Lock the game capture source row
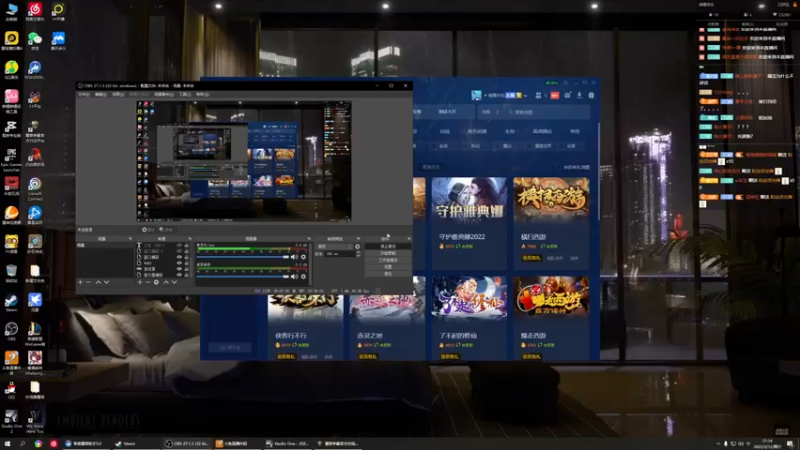The height and width of the screenshot is (450, 800). [x=186, y=269]
